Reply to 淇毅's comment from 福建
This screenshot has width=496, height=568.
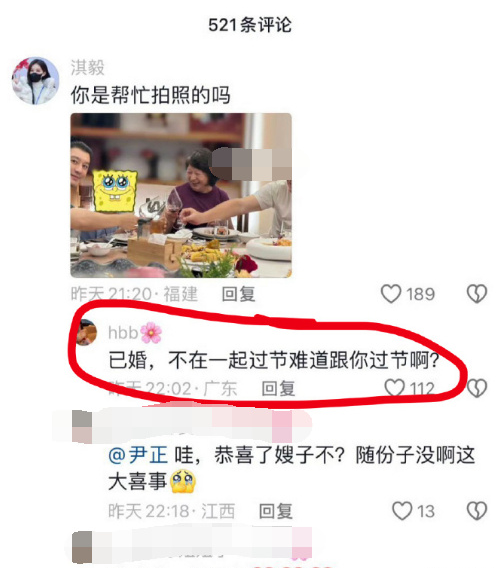coord(238,294)
